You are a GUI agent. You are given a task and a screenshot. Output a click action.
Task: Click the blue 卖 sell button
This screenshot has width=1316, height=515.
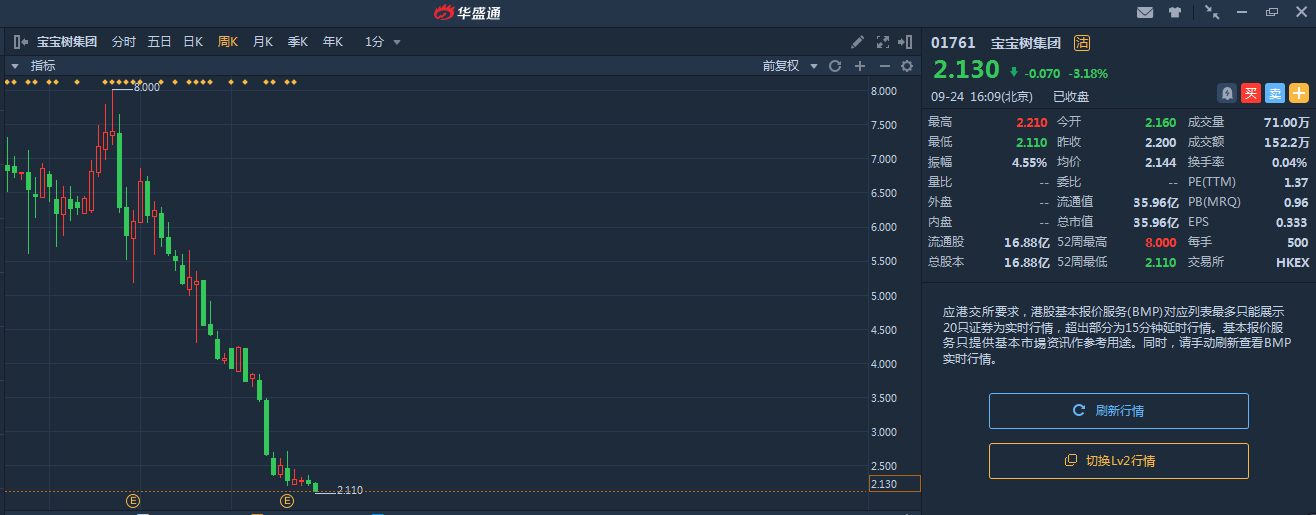click(x=1274, y=93)
